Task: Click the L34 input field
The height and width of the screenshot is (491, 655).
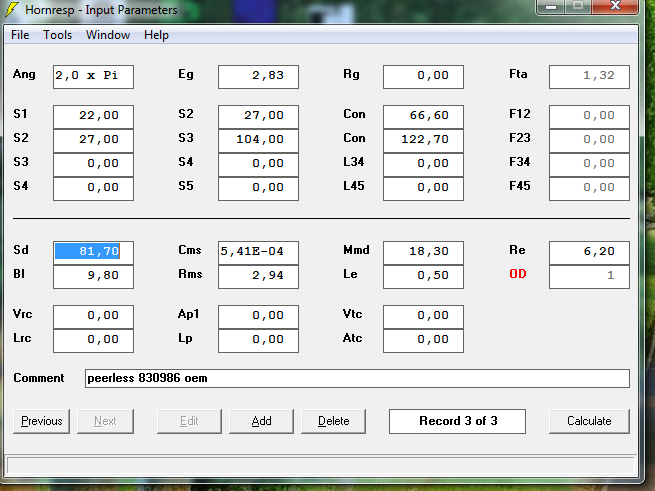Action: 423,165
